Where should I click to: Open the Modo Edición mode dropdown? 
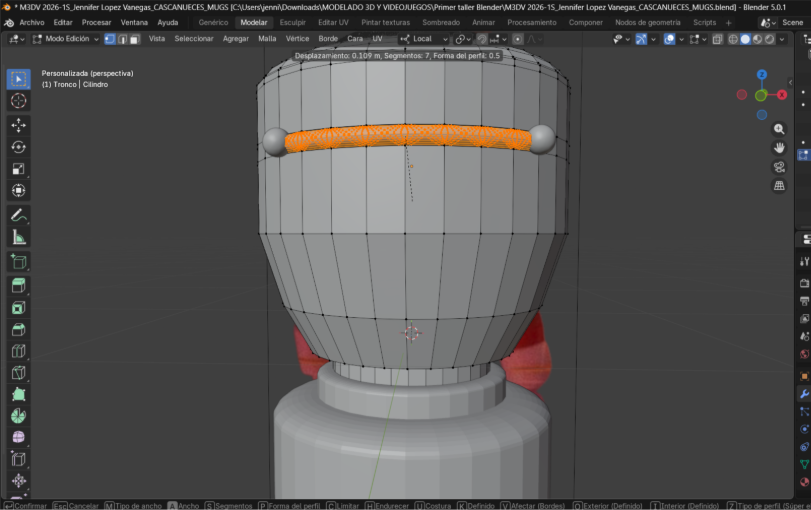(x=66, y=39)
